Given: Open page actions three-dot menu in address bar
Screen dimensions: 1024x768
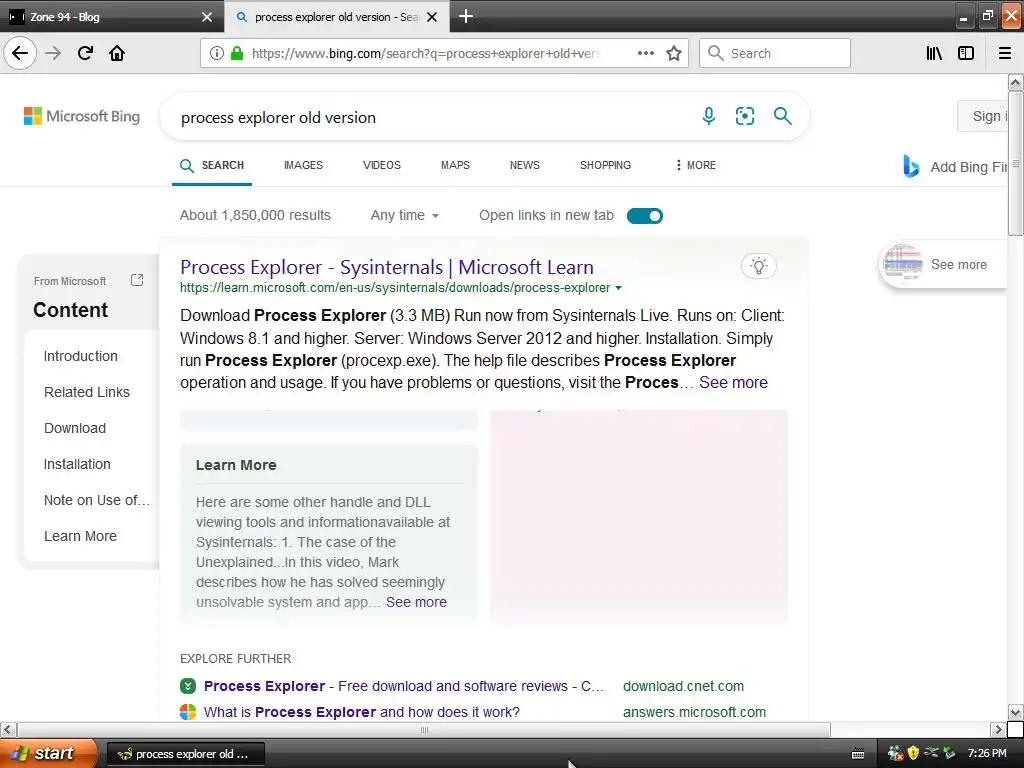Looking at the screenshot, I should [x=645, y=53].
